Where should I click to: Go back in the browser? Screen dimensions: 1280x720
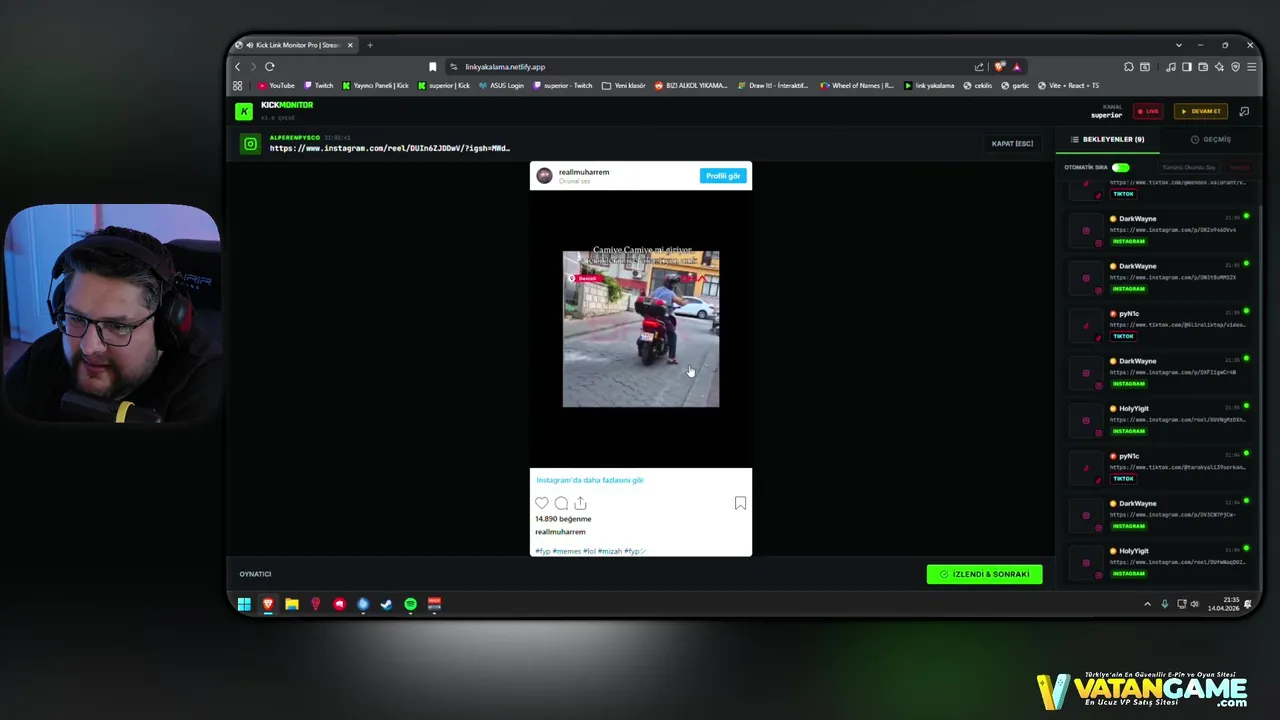238,67
